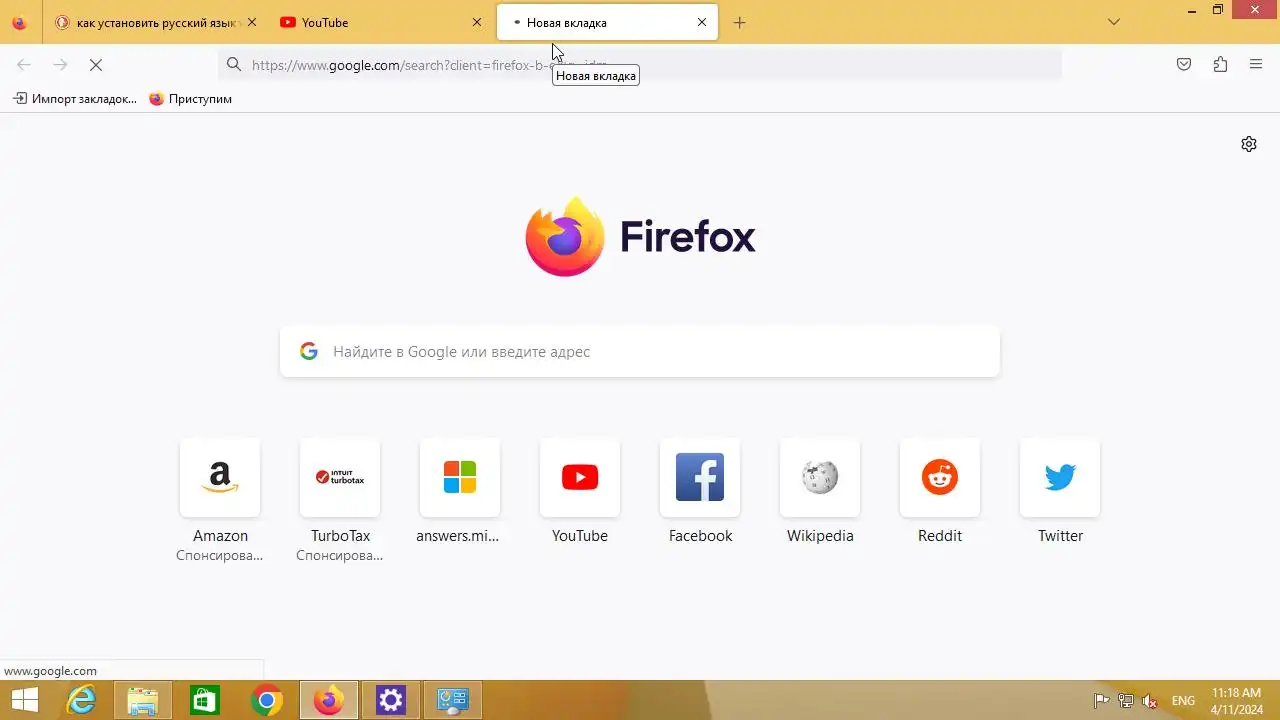
Task: Click the Save to Pocket icon
Action: pyautogui.click(x=1184, y=64)
